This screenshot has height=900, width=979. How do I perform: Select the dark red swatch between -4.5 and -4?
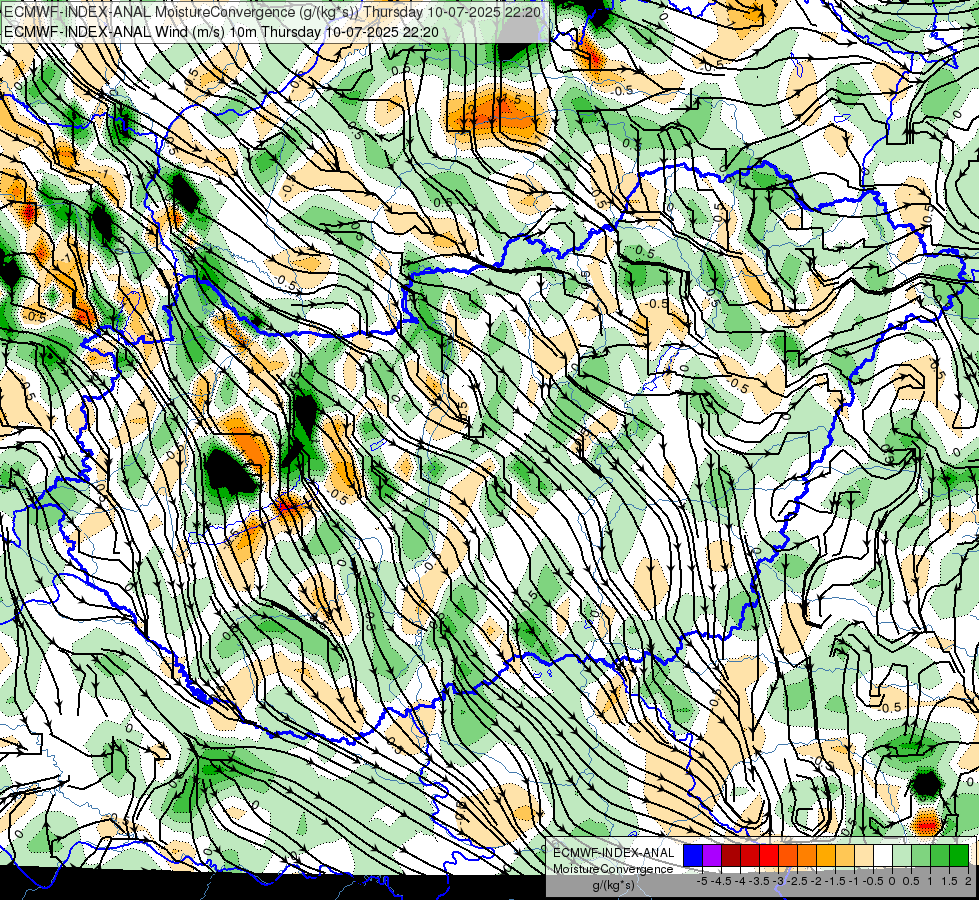tap(731, 856)
